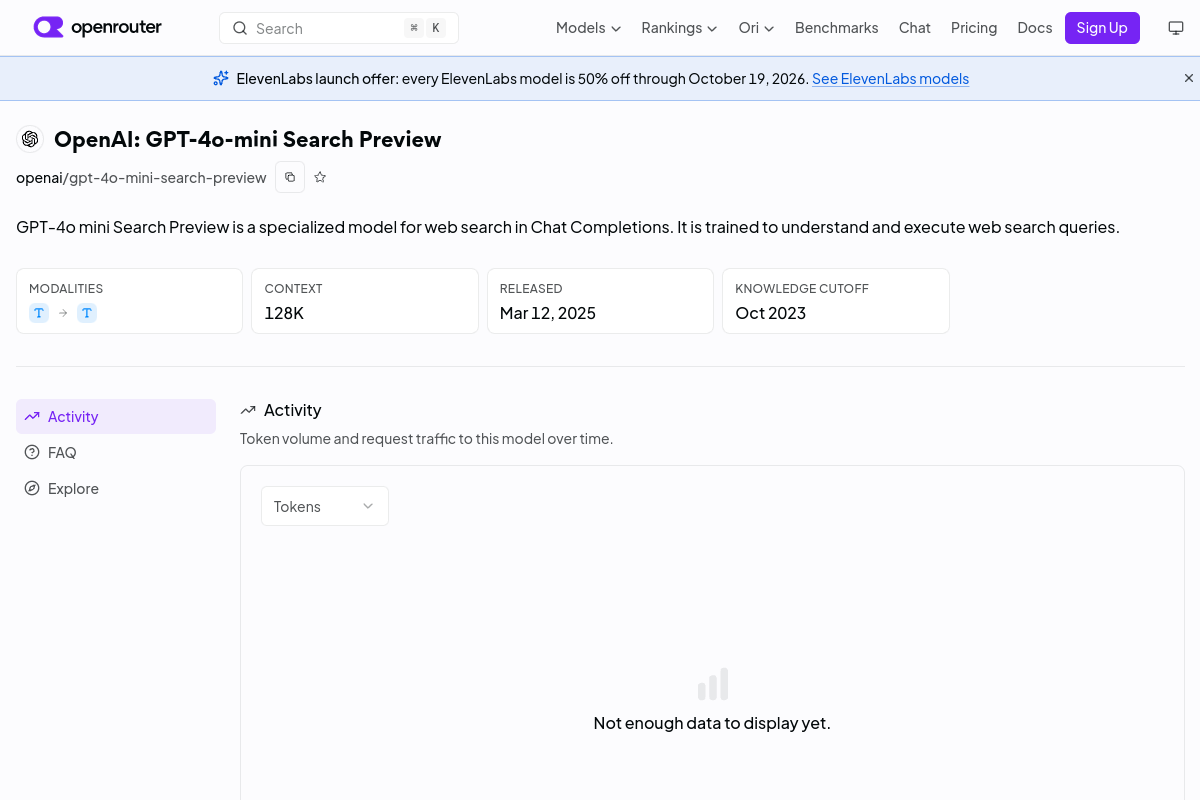
Task: Click the Oct 2023 knowledge cutoff value
Action: click(x=770, y=313)
